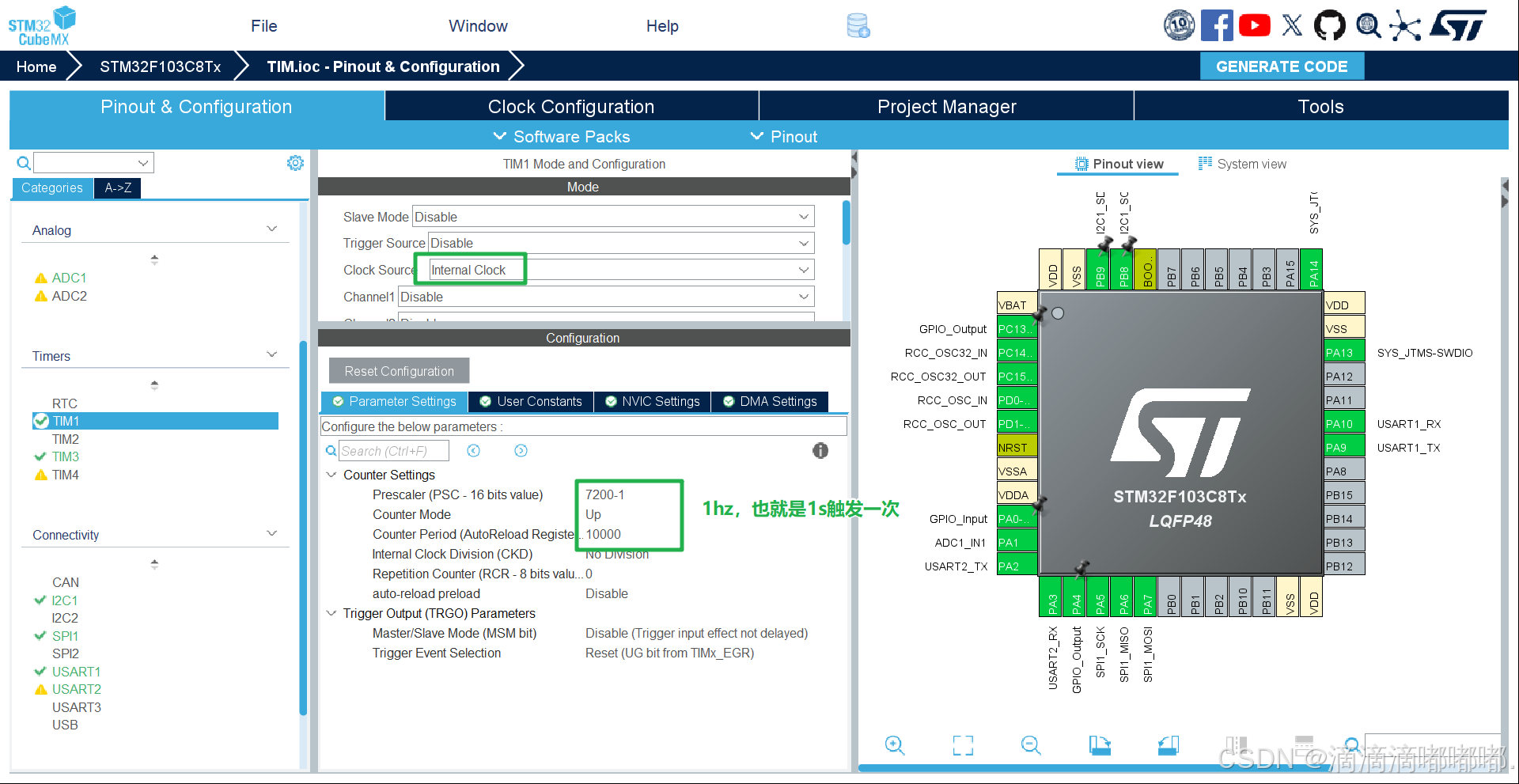
Task: Open the Slave Mode dropdown
Action: click(x=613, y=217)
